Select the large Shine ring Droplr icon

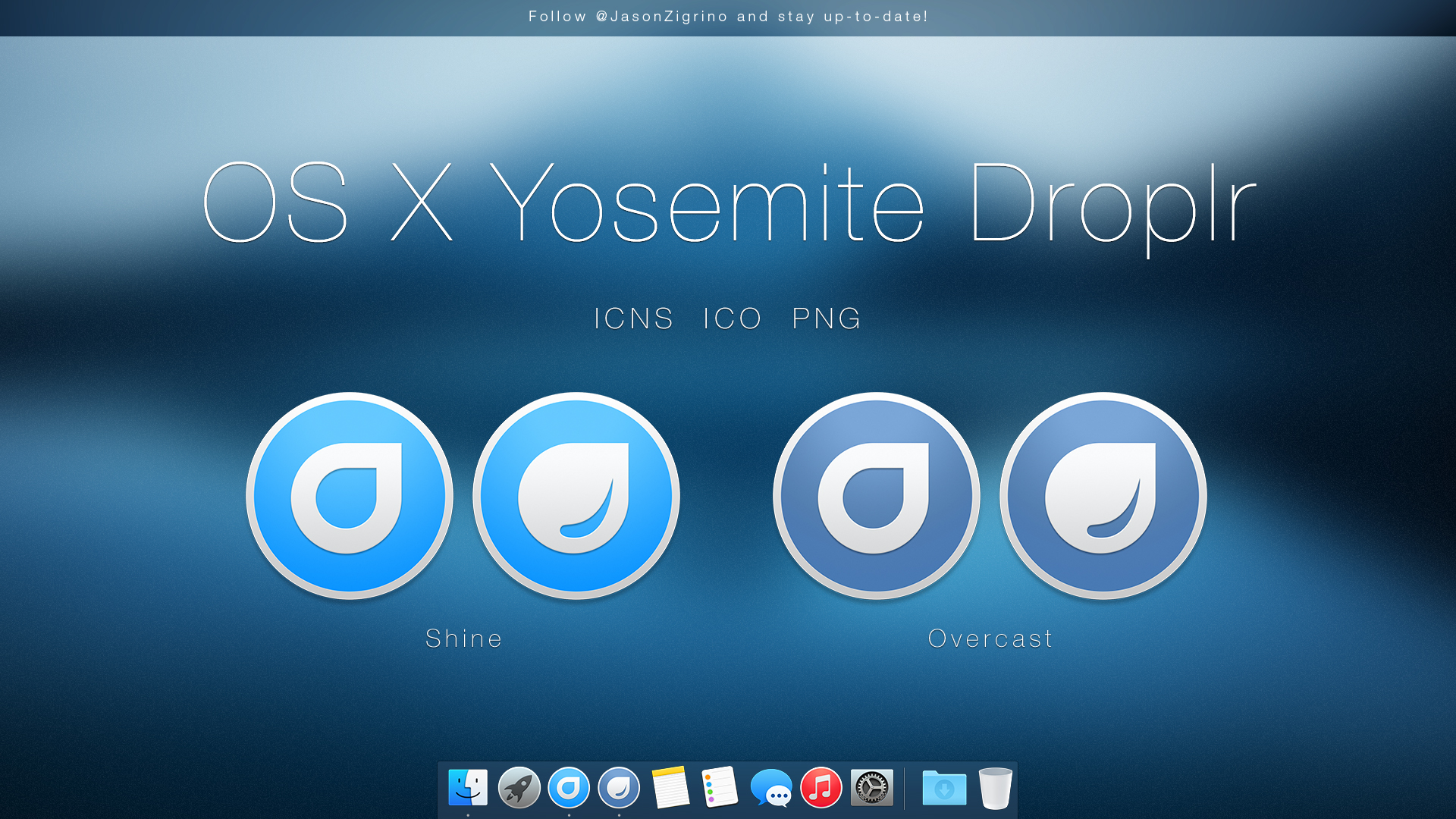pos(350,496)
